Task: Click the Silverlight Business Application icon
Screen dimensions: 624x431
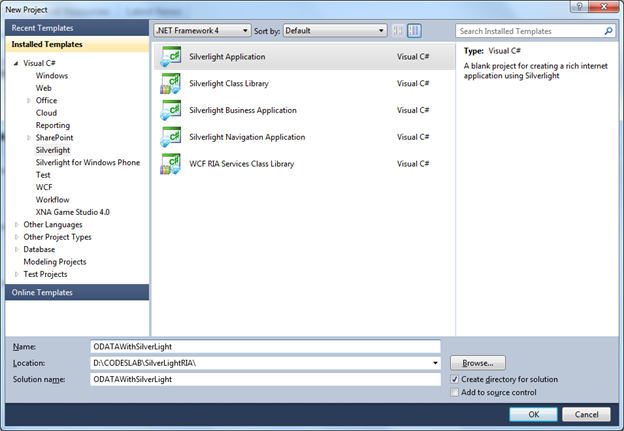Action: tap(170, 111)
